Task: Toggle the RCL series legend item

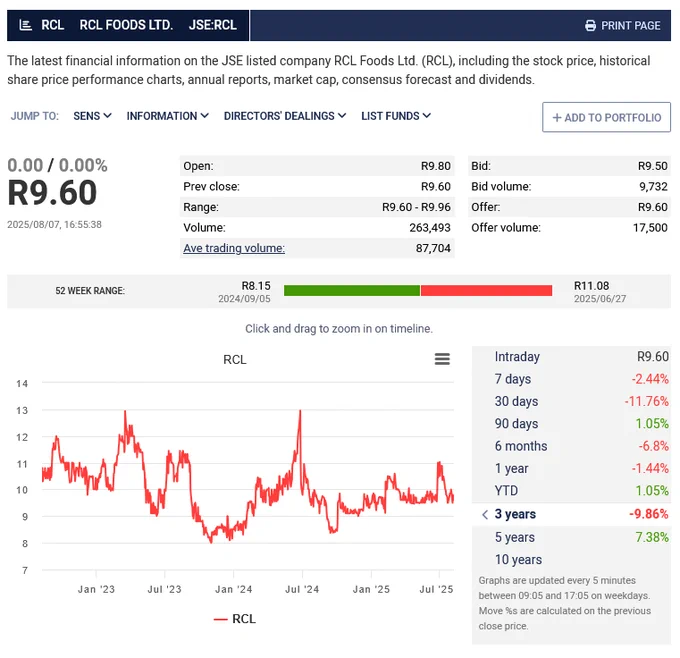Action: [235, 619]
